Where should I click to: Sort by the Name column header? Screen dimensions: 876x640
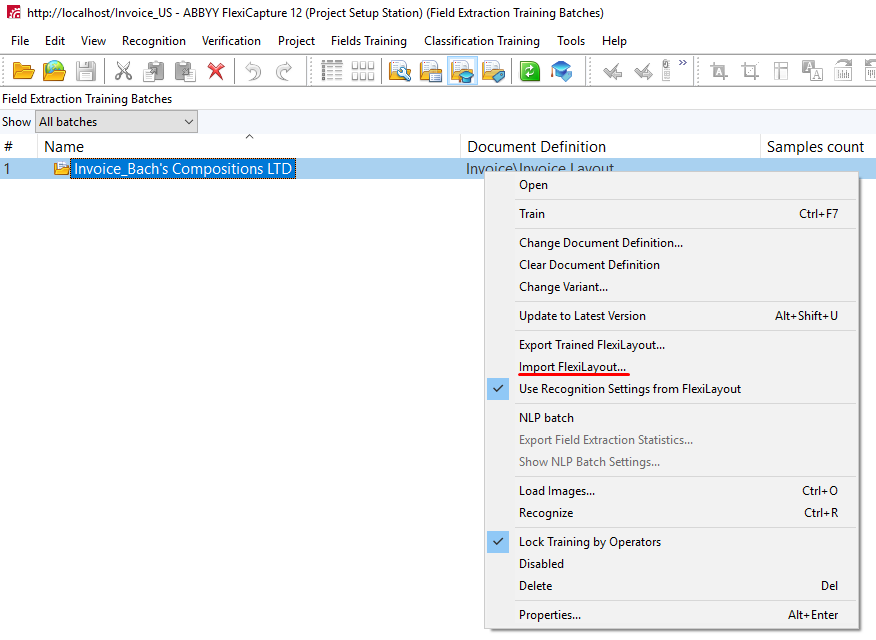249,146
